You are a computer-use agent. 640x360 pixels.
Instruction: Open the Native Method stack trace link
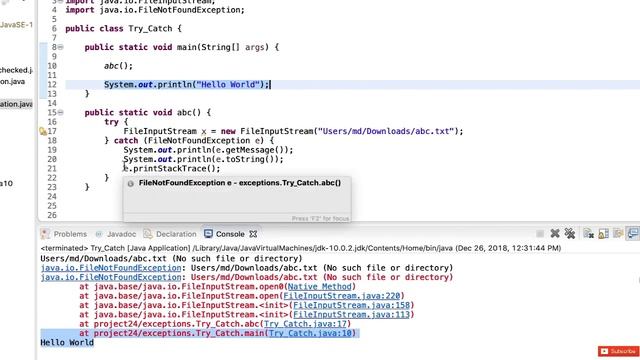tap(320, 287)
